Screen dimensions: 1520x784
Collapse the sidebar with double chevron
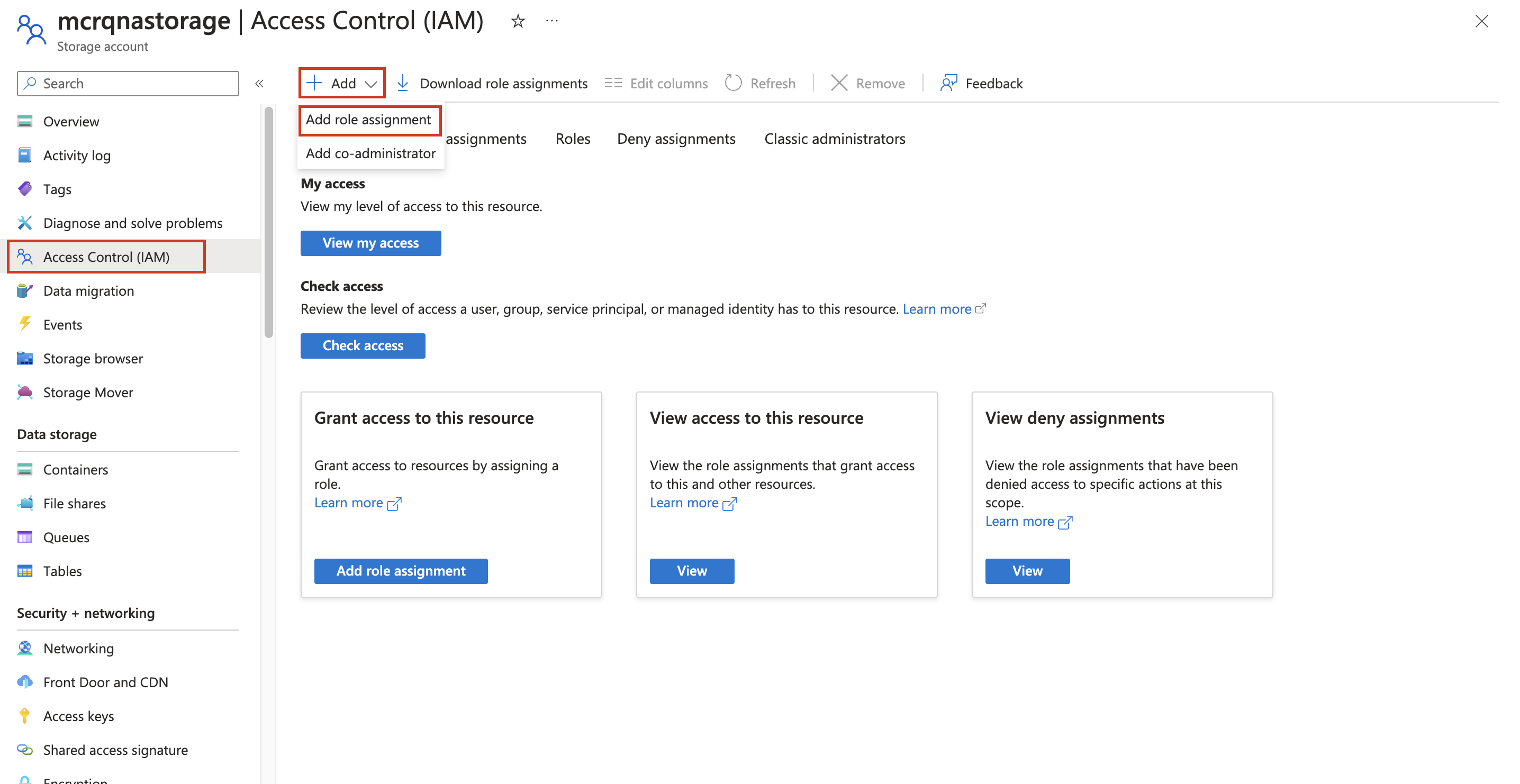click(259, 84)
